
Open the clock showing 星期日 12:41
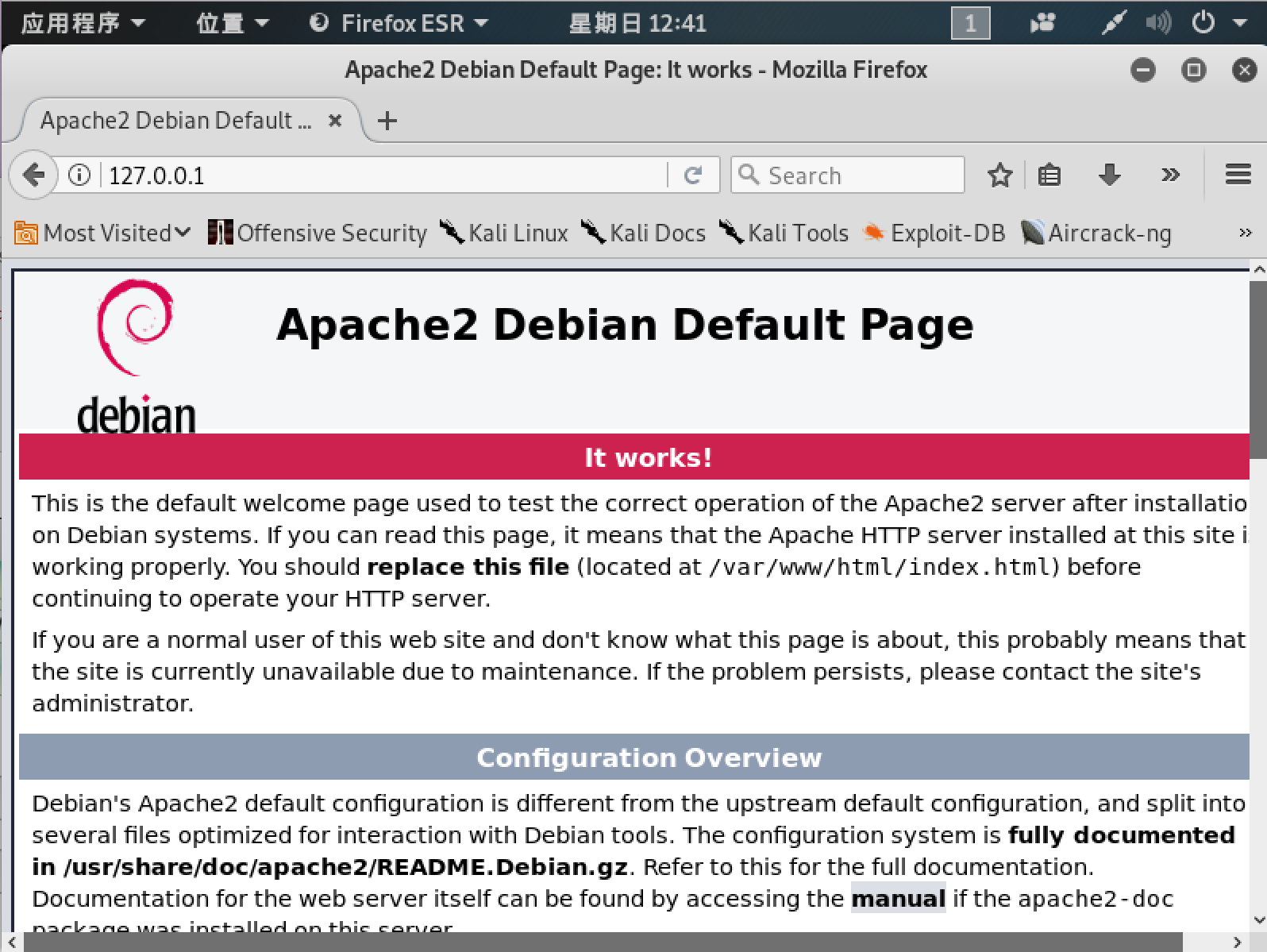coord(637,22)
